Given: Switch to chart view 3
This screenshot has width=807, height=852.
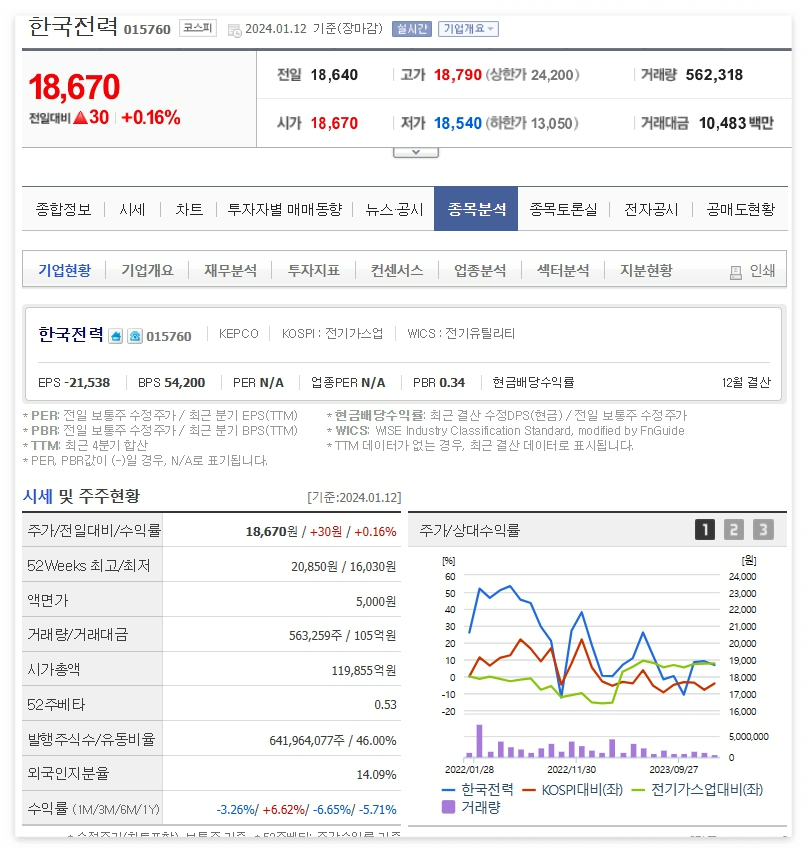Looking at the screenshot, I should [x=763, y=530].
